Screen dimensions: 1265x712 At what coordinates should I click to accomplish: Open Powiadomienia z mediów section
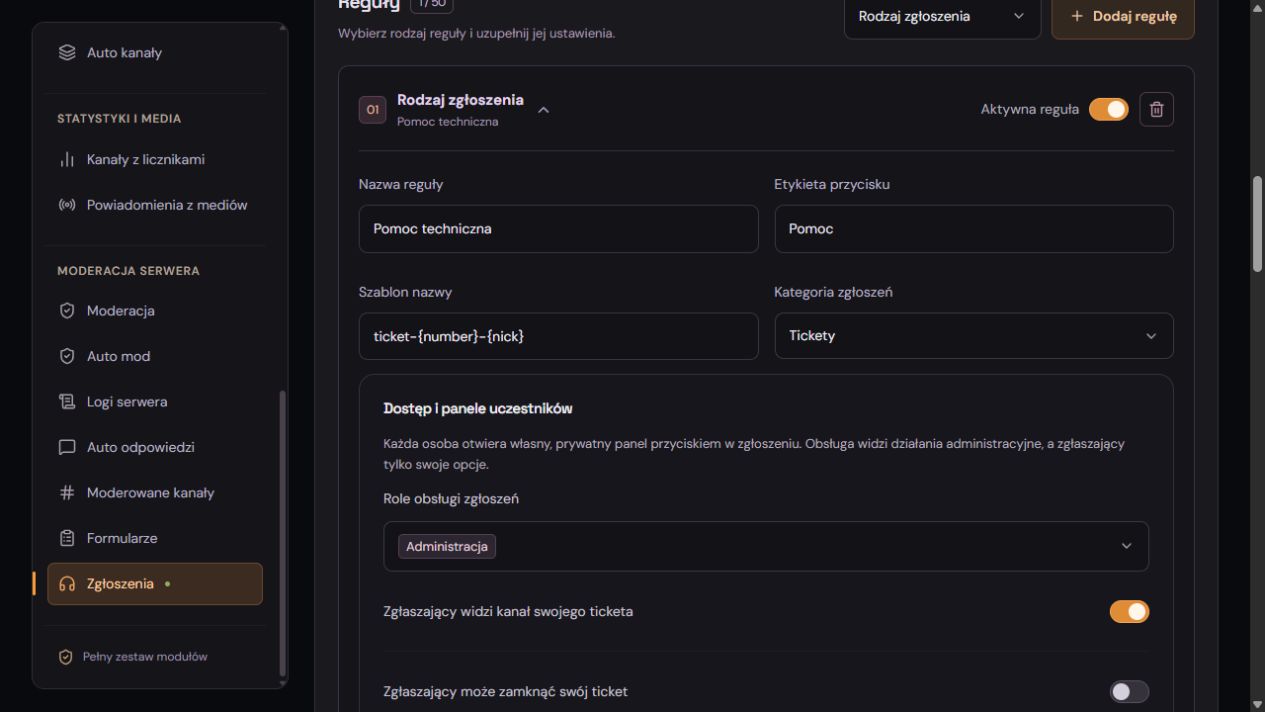[155, 206]
